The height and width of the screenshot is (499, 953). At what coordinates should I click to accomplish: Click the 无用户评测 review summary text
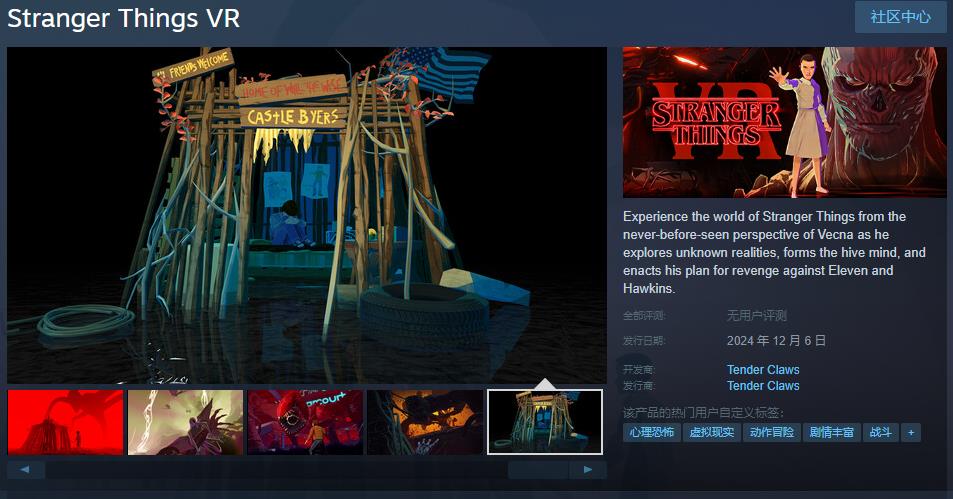click(756, 316)
